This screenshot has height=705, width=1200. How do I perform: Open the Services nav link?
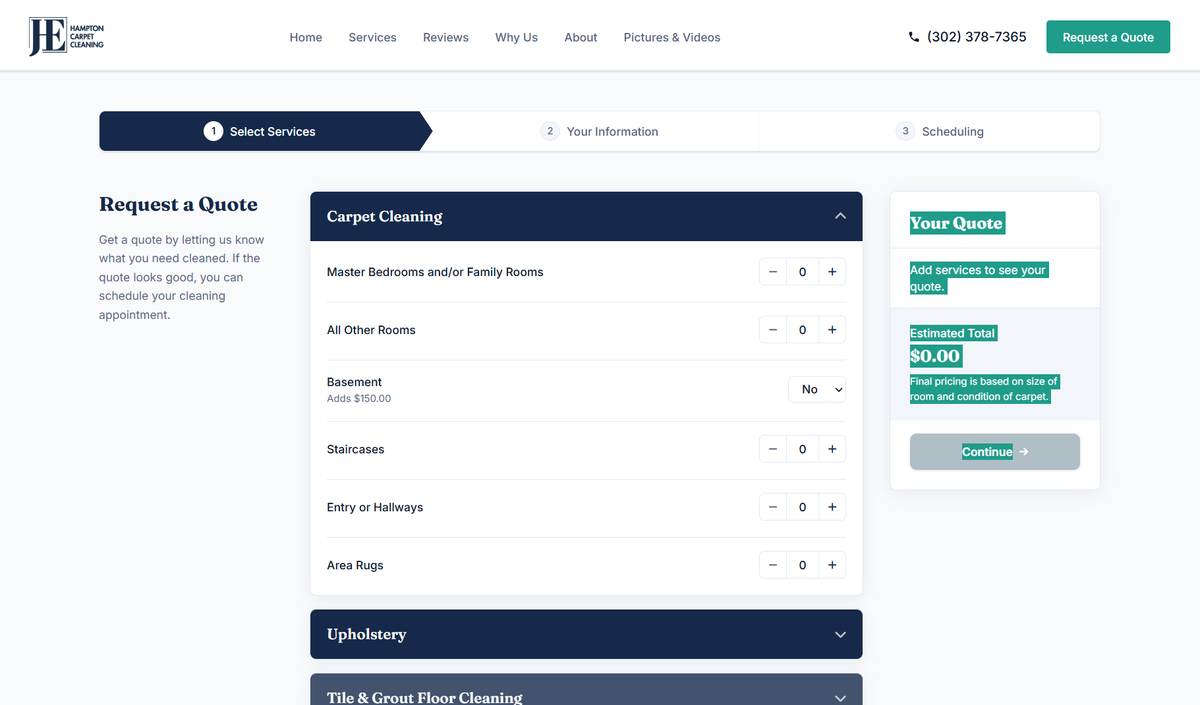[372, 37]
